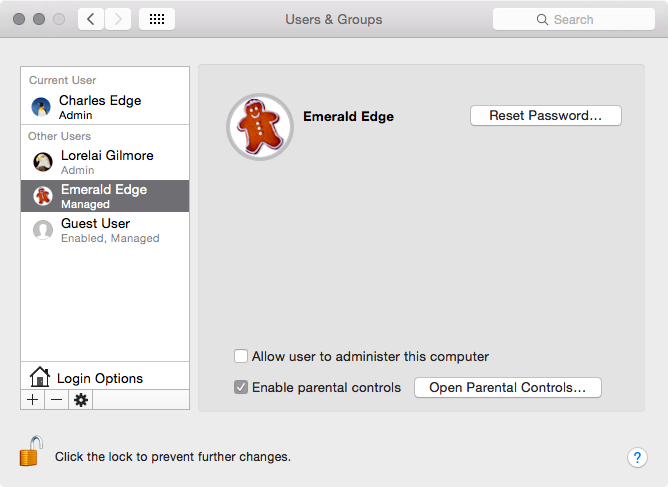The height and width of the screenshot is (487, 668).
Task: Click the forward navigation arrow
Action: [x=118, y=19]
